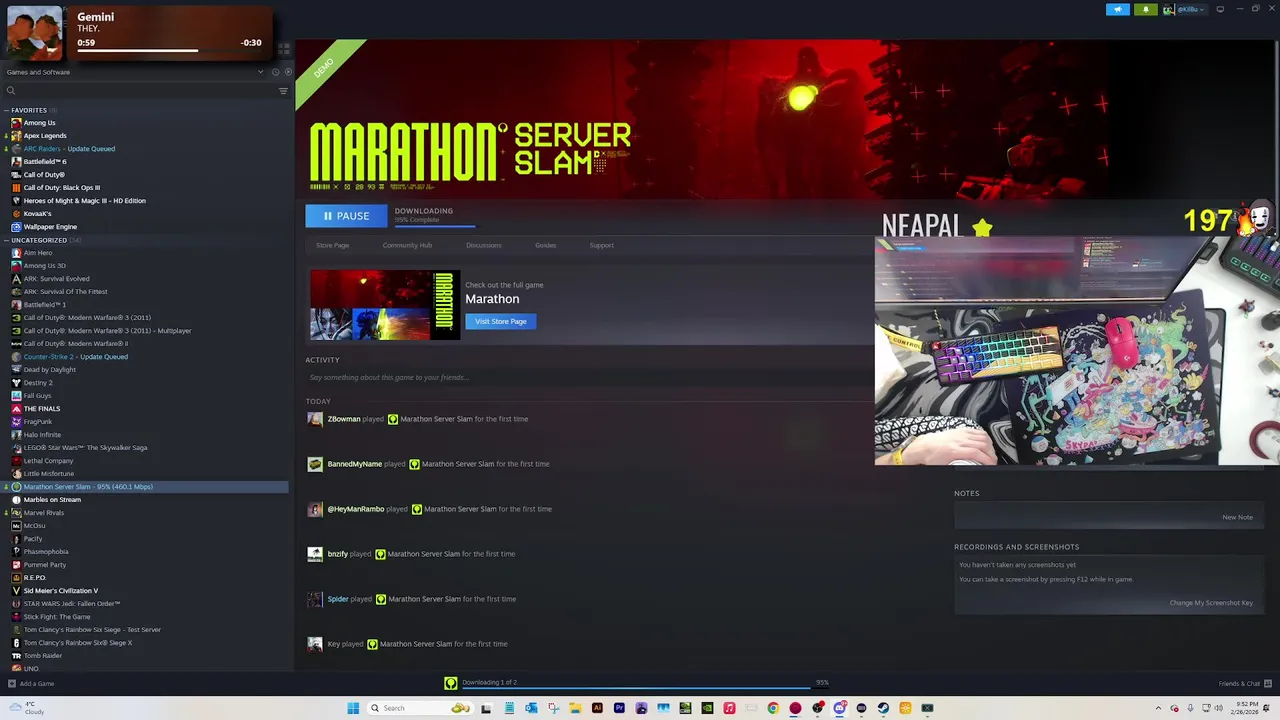Click Spider's avatar in activity
1280x720 pixels.
pyautogui.click(x=315, y=599)
